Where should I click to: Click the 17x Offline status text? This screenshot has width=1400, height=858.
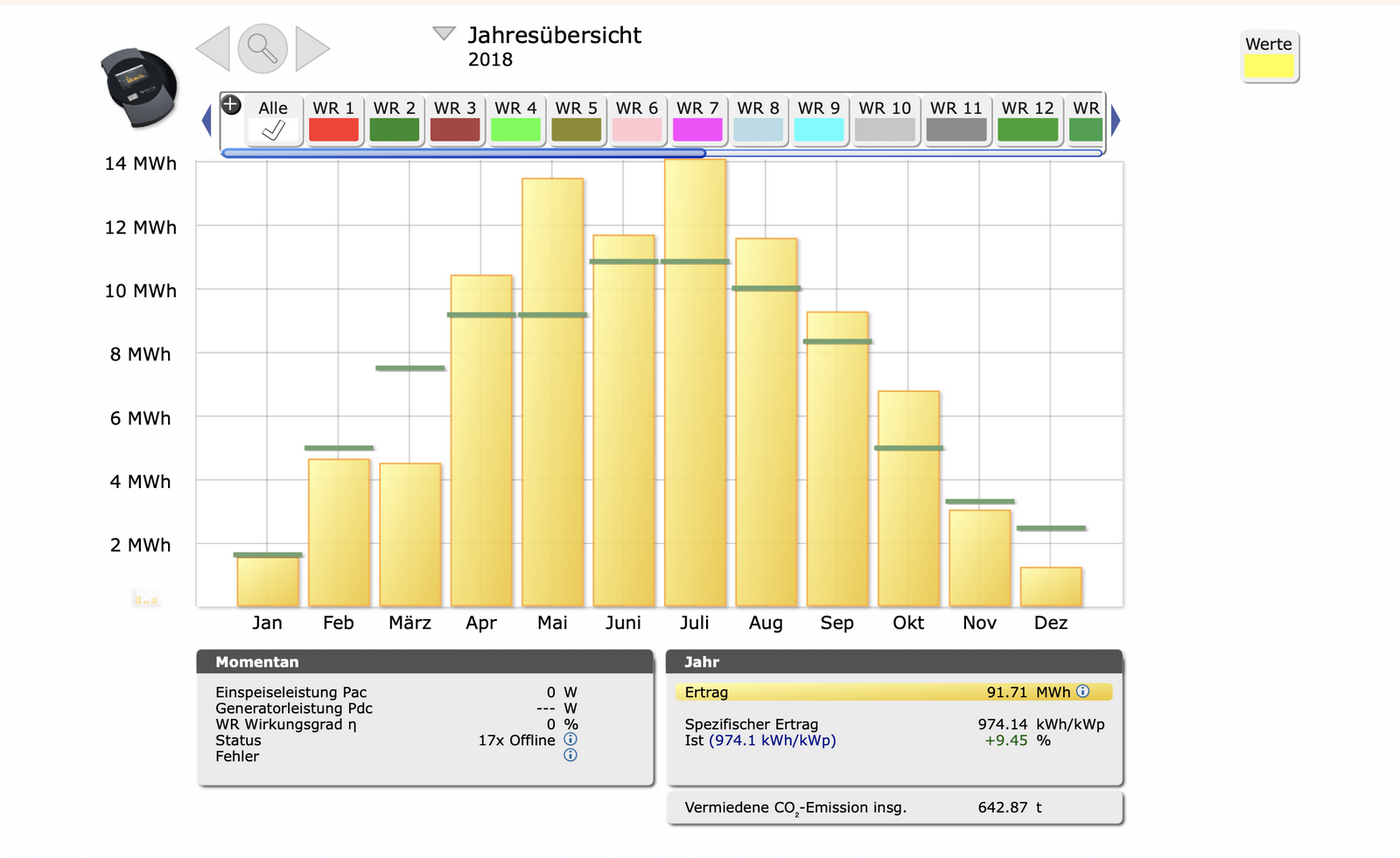[516, 740]
